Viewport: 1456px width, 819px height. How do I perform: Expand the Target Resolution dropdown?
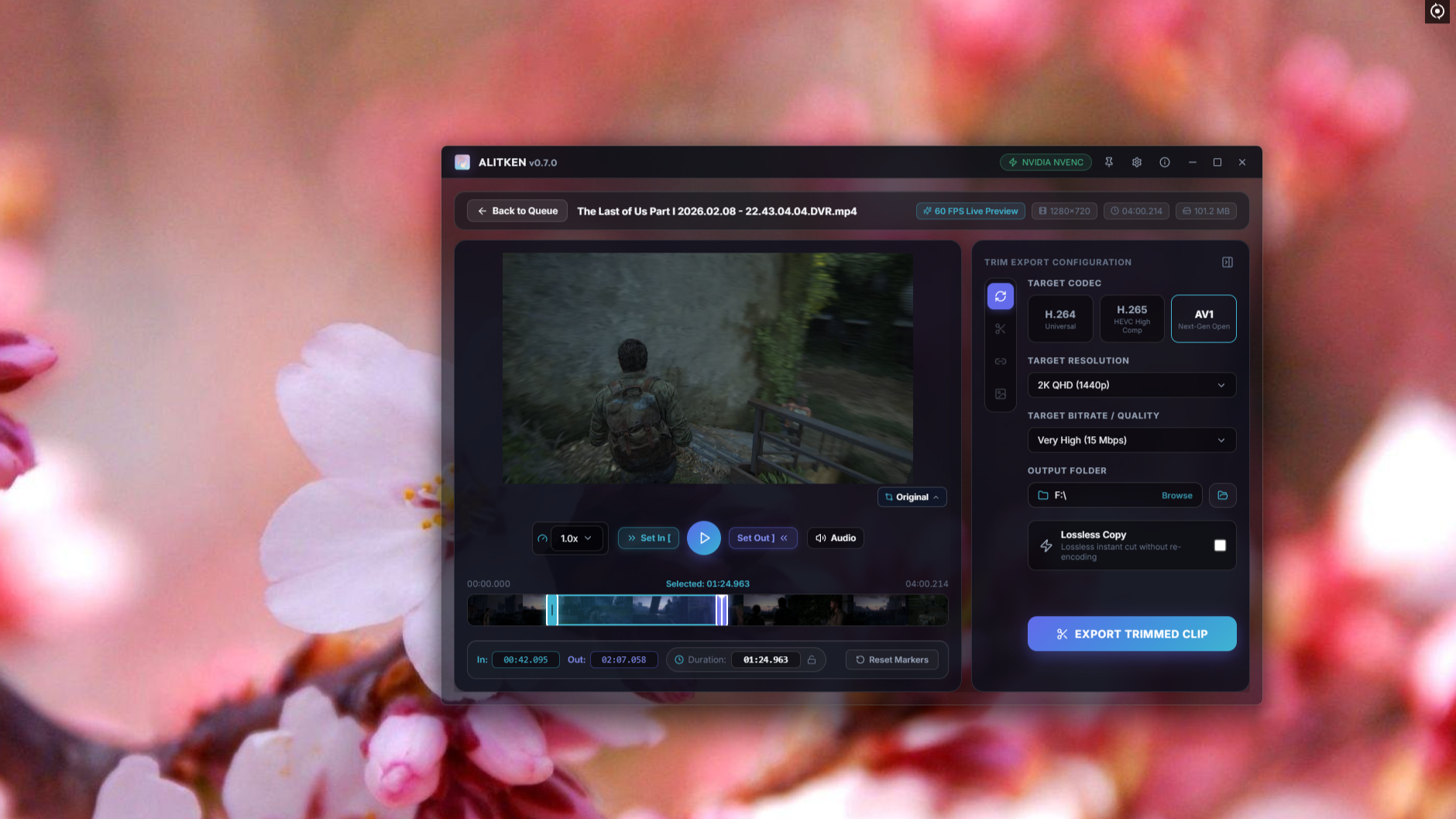tap(1131, 385)
